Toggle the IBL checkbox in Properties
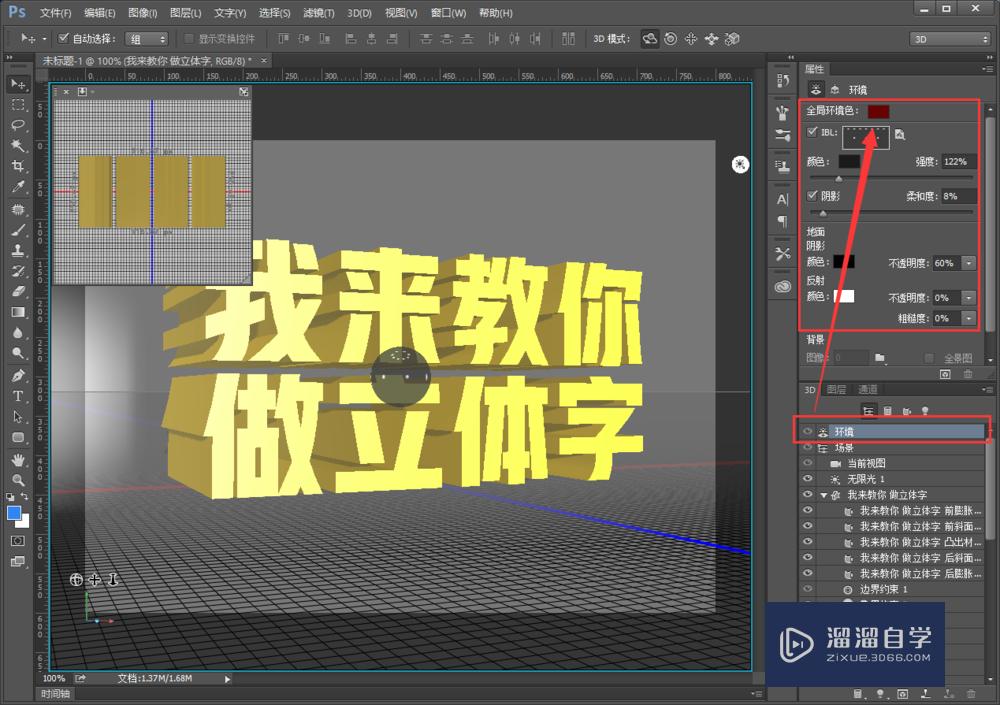Screen dimensions: 1000x705 click(813, 131)
